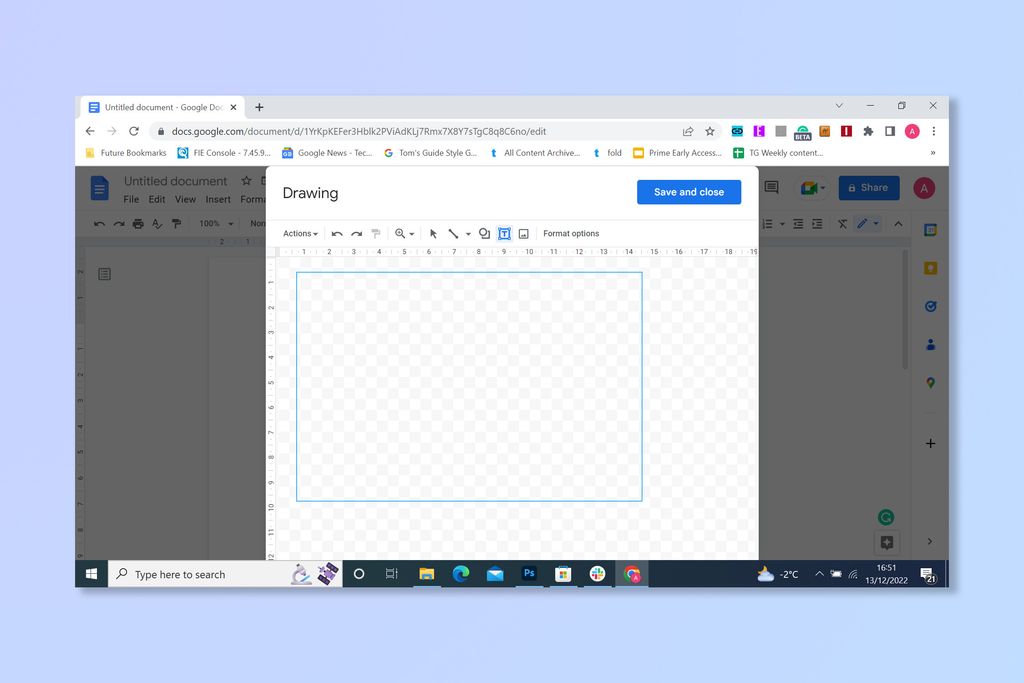The width and height of the screenshot is (1024, 683).
Task: Open Format options
Action: pyautogui.click(x=570, y=233)
